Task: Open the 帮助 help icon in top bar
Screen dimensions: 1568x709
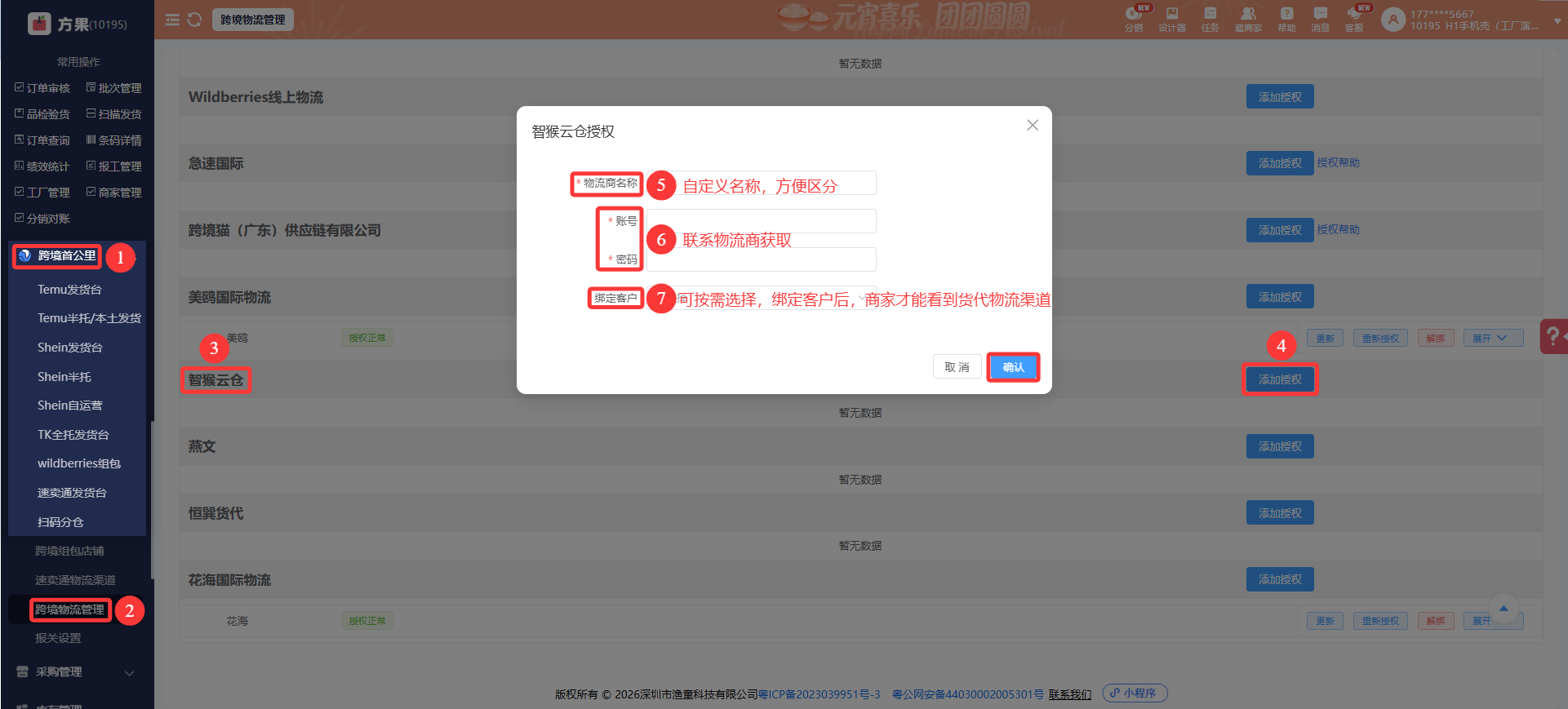Action: pos(1286,19)
